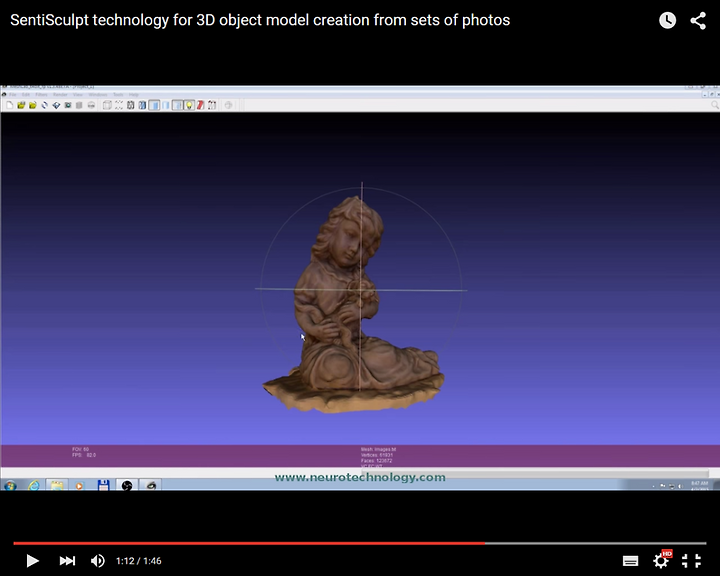Open MeshLab Edit menu
720x576 pixels.
(26, 95)
